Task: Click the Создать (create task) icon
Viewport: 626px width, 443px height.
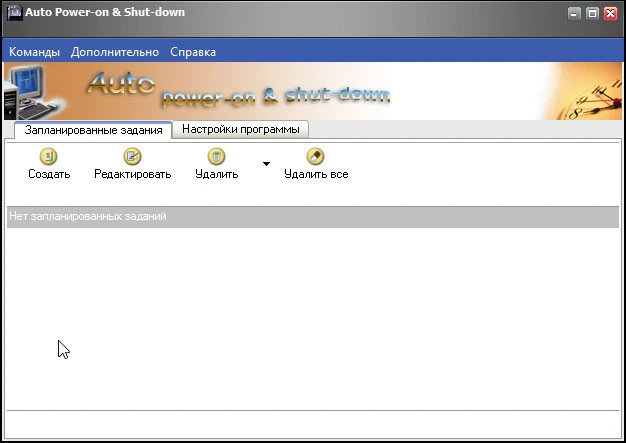Action: pos(49,156)
